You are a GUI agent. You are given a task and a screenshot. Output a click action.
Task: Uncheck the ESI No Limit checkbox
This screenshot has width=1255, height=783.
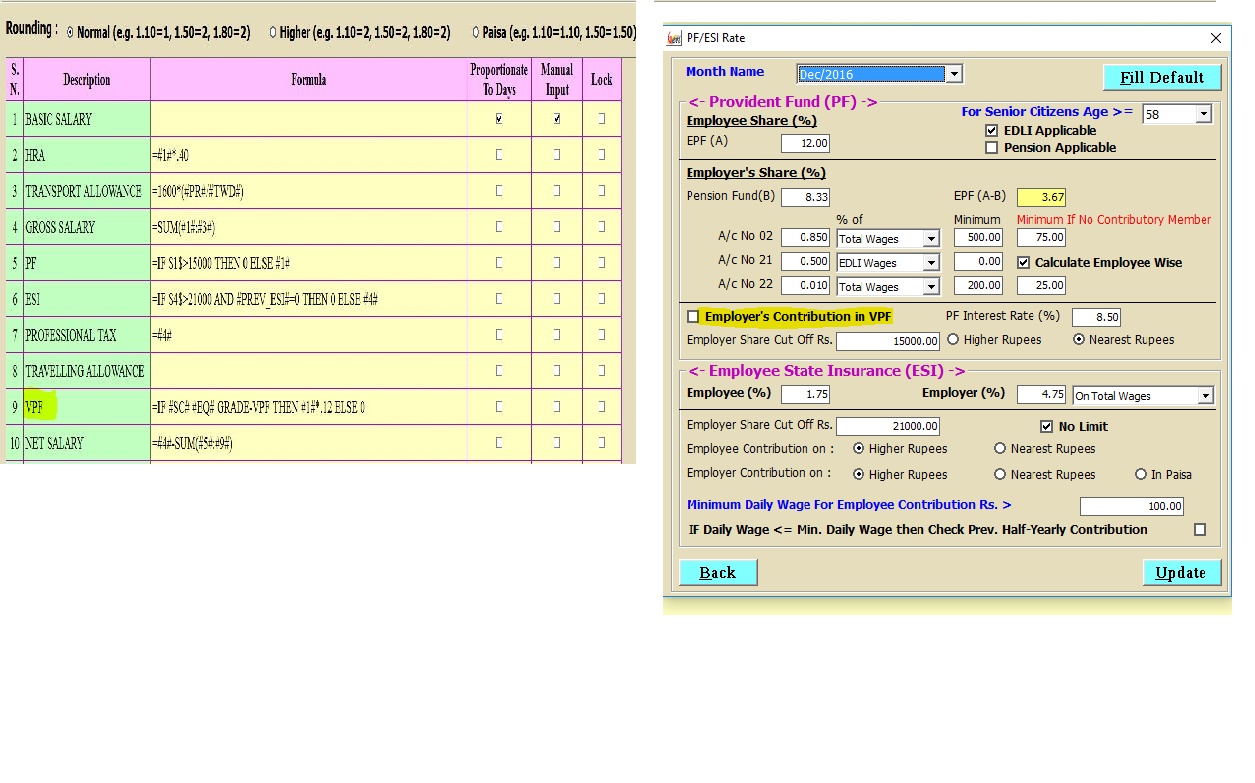pos(1047,427)
